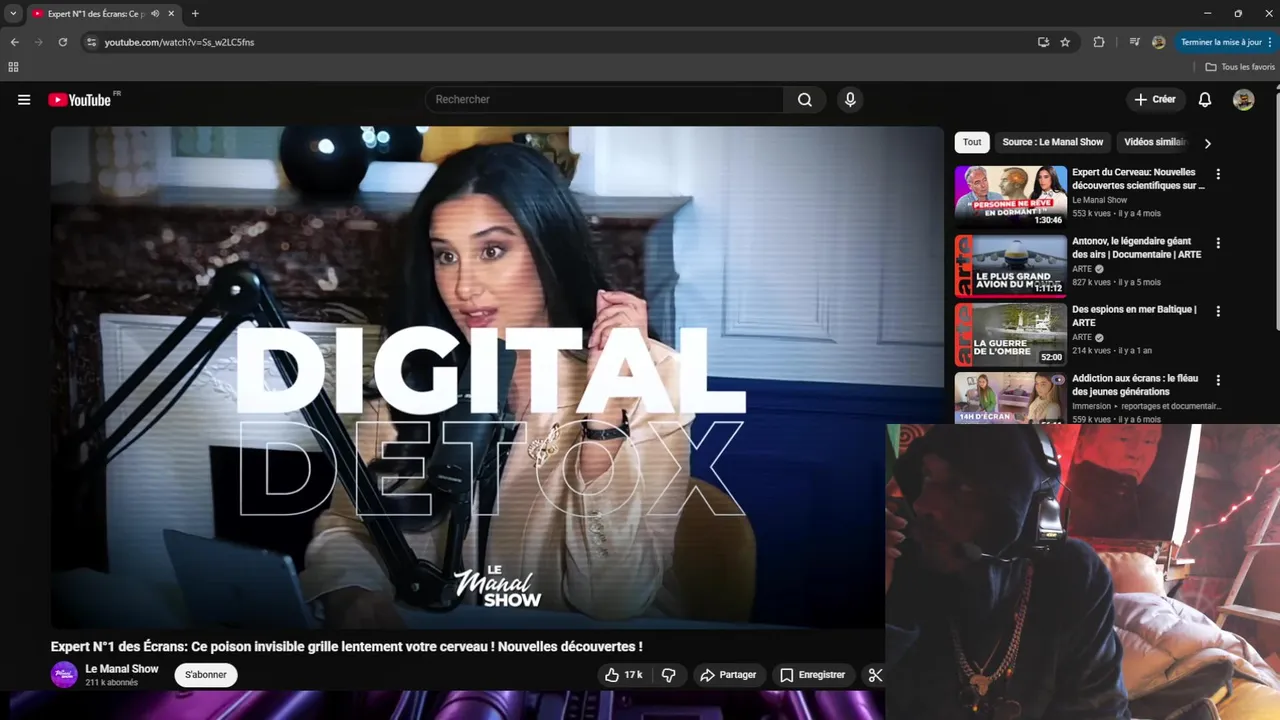Click the title Expert du Cerveau: Nouvelles découvertes
1280x720 pixels.
pyautogui.click(x=1138, y=179)
